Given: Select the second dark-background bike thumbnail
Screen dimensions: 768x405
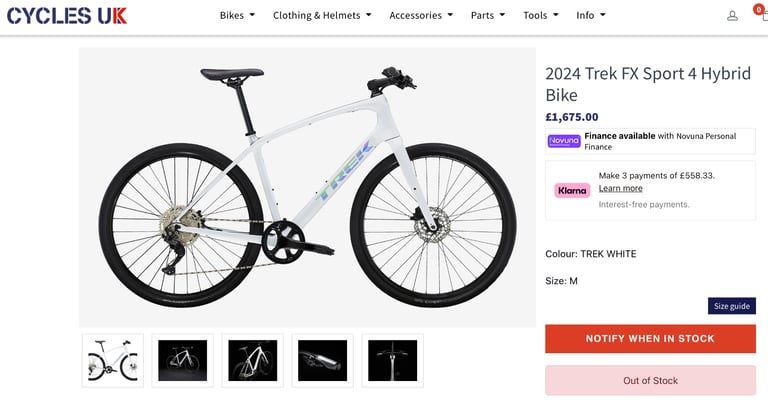Looking at the screenshot, I should click(183, 360).
